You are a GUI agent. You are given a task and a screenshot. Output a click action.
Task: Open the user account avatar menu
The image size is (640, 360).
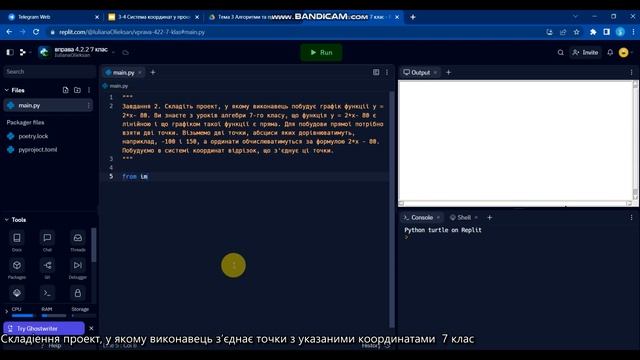pyautogui.click(x=623, y=52)
